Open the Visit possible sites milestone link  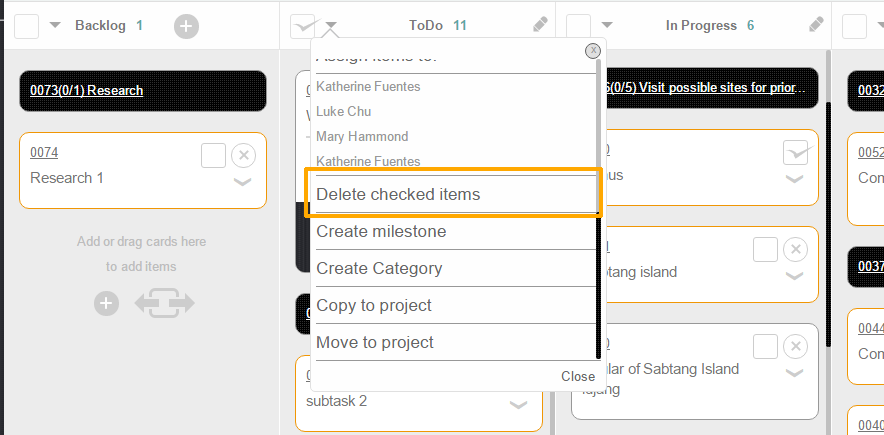point(704,88)
